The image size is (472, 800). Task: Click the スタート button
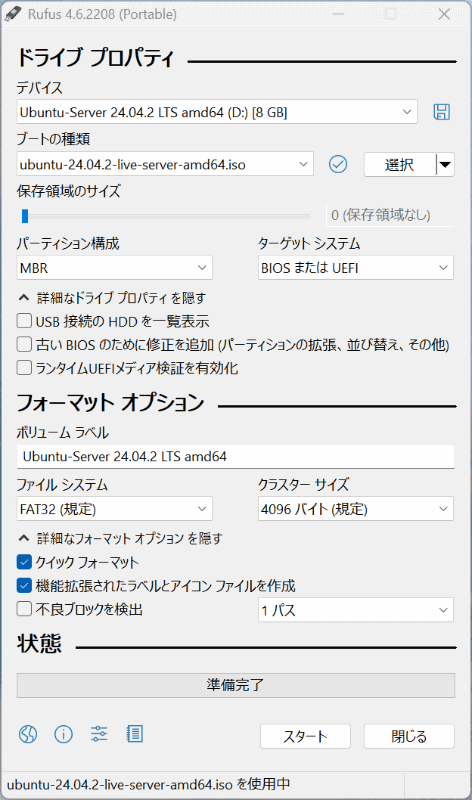coord(305,736)
